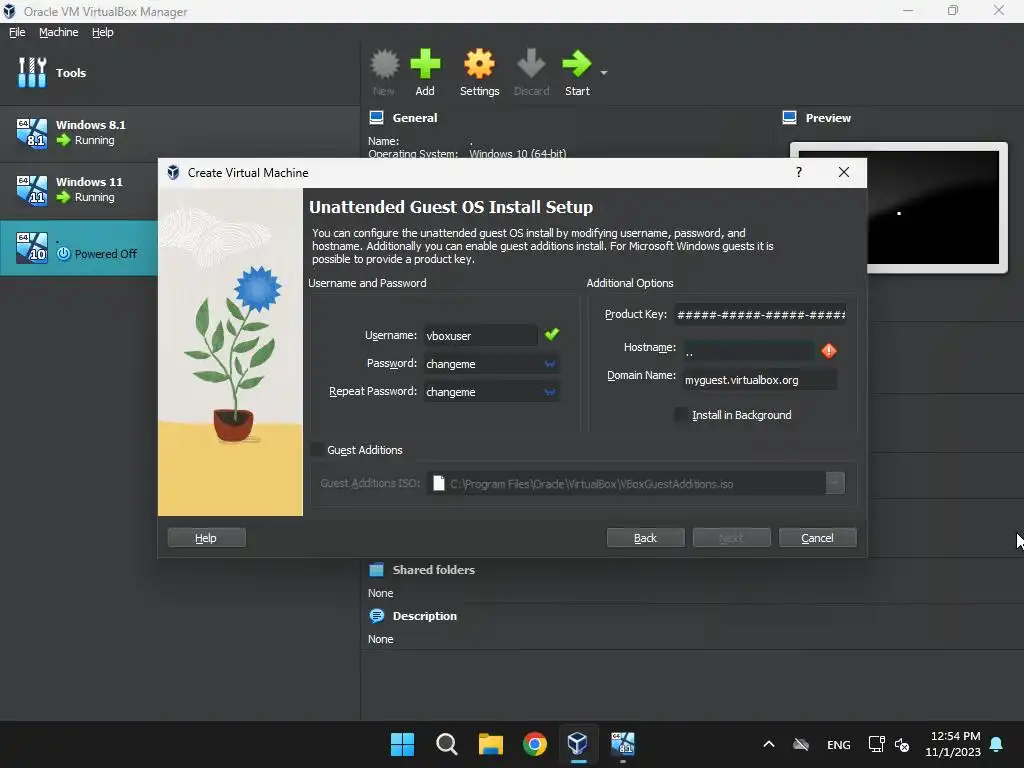The image size is (1024, 768).
Task: Close the Create Virtual Machine dialog
Action: click(844, 172)
